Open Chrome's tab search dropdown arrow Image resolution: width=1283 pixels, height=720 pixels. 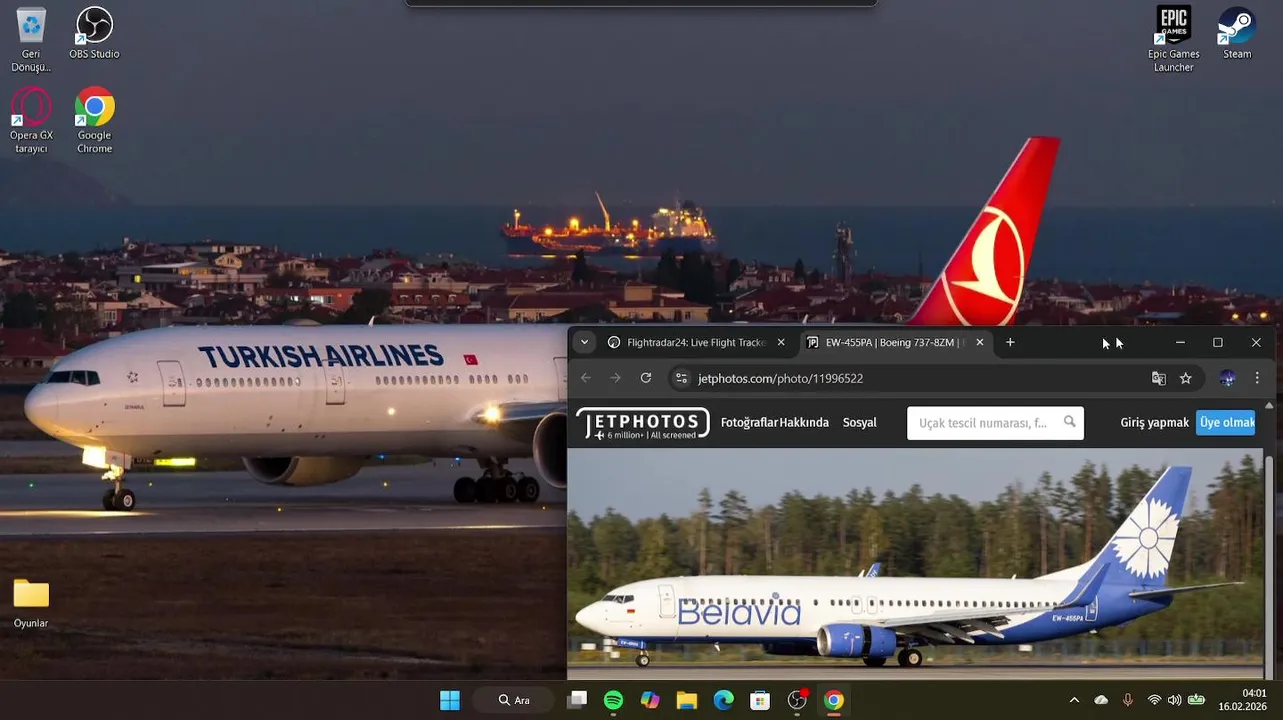pos(584,342)
